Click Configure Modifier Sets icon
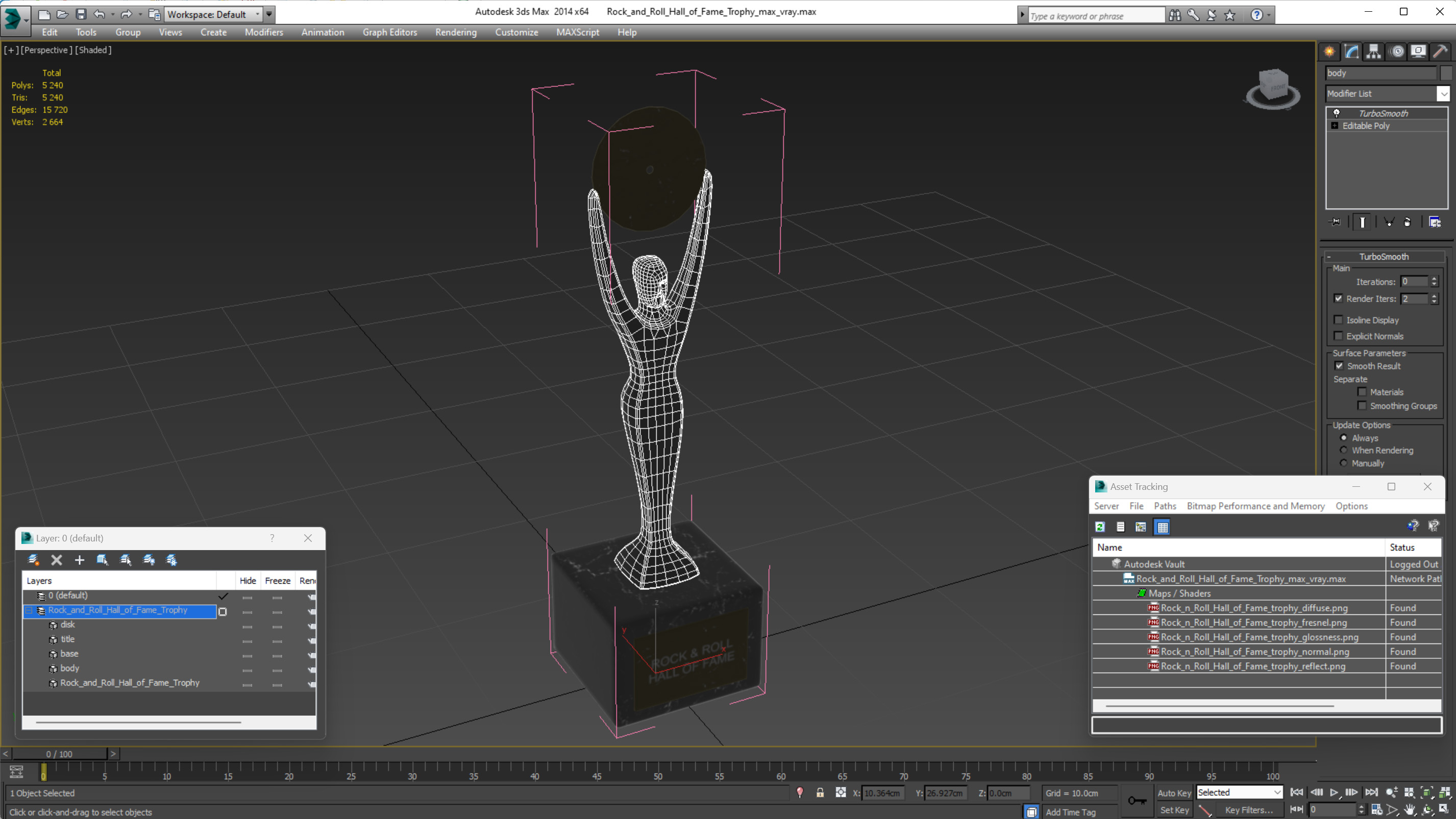Screen dimensions: 1456x819 click(1435, 222)
